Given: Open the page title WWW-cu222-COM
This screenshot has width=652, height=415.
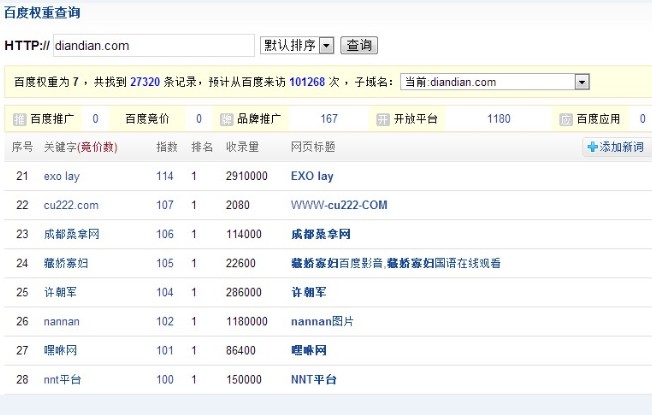Looking at the screenshot, I should tap(339, 205).
